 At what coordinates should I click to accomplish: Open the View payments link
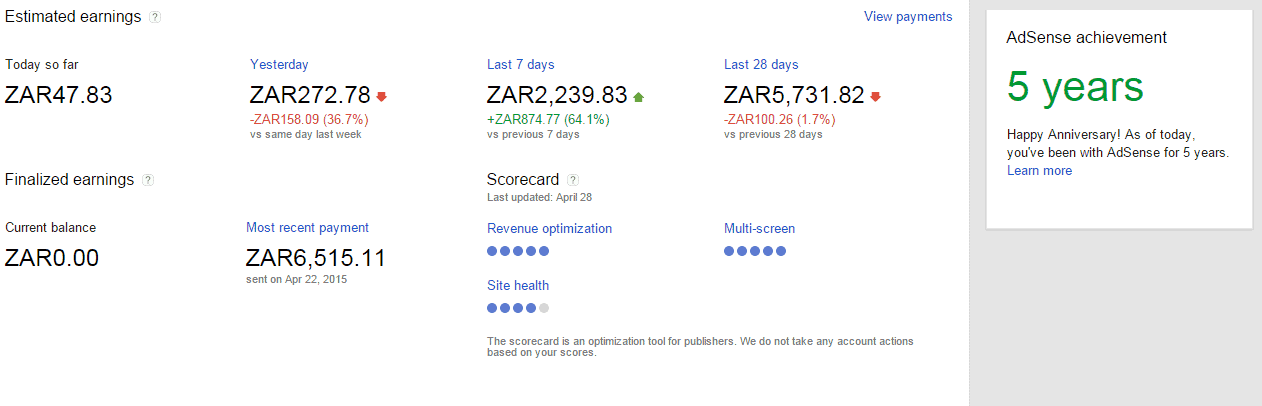(x=908, y=16)
